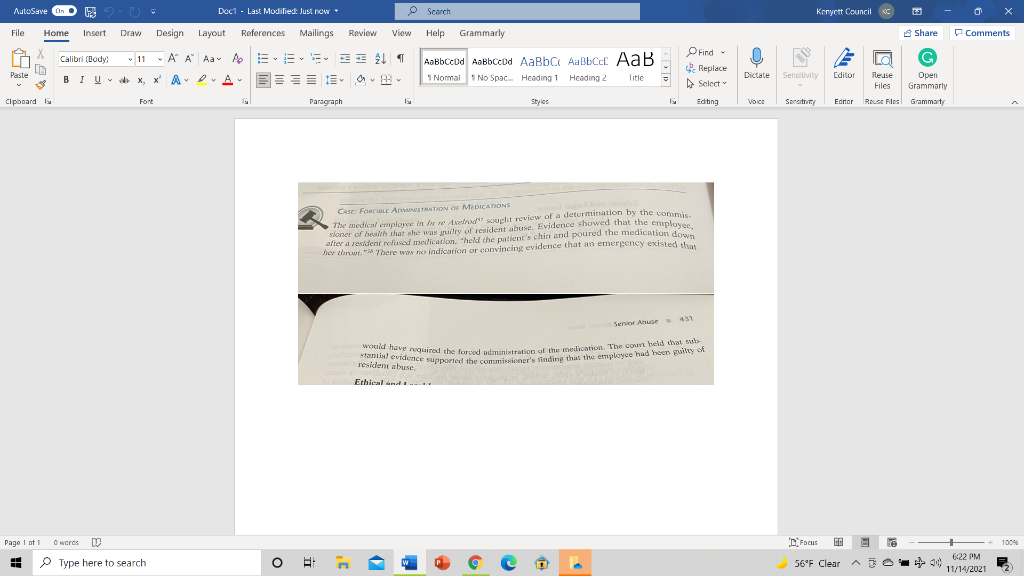The image size is (1024, 576).
Task: Apply red font color
Action: click(227, 80)
